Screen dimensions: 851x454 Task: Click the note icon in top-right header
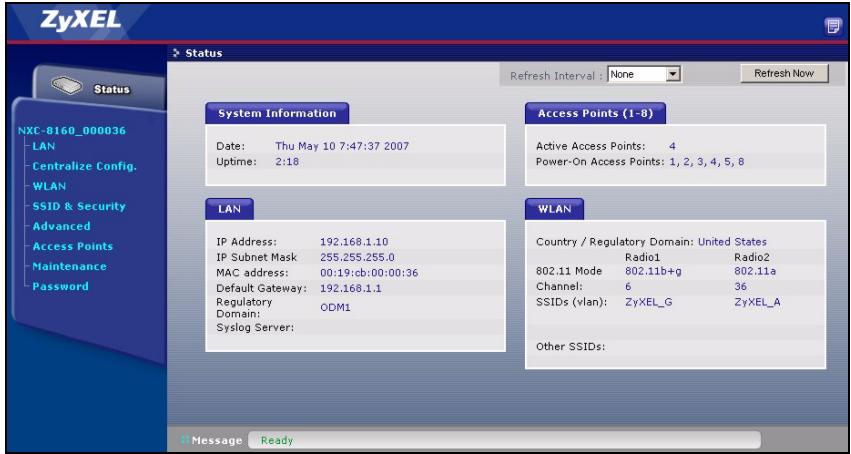pos(831,26)
